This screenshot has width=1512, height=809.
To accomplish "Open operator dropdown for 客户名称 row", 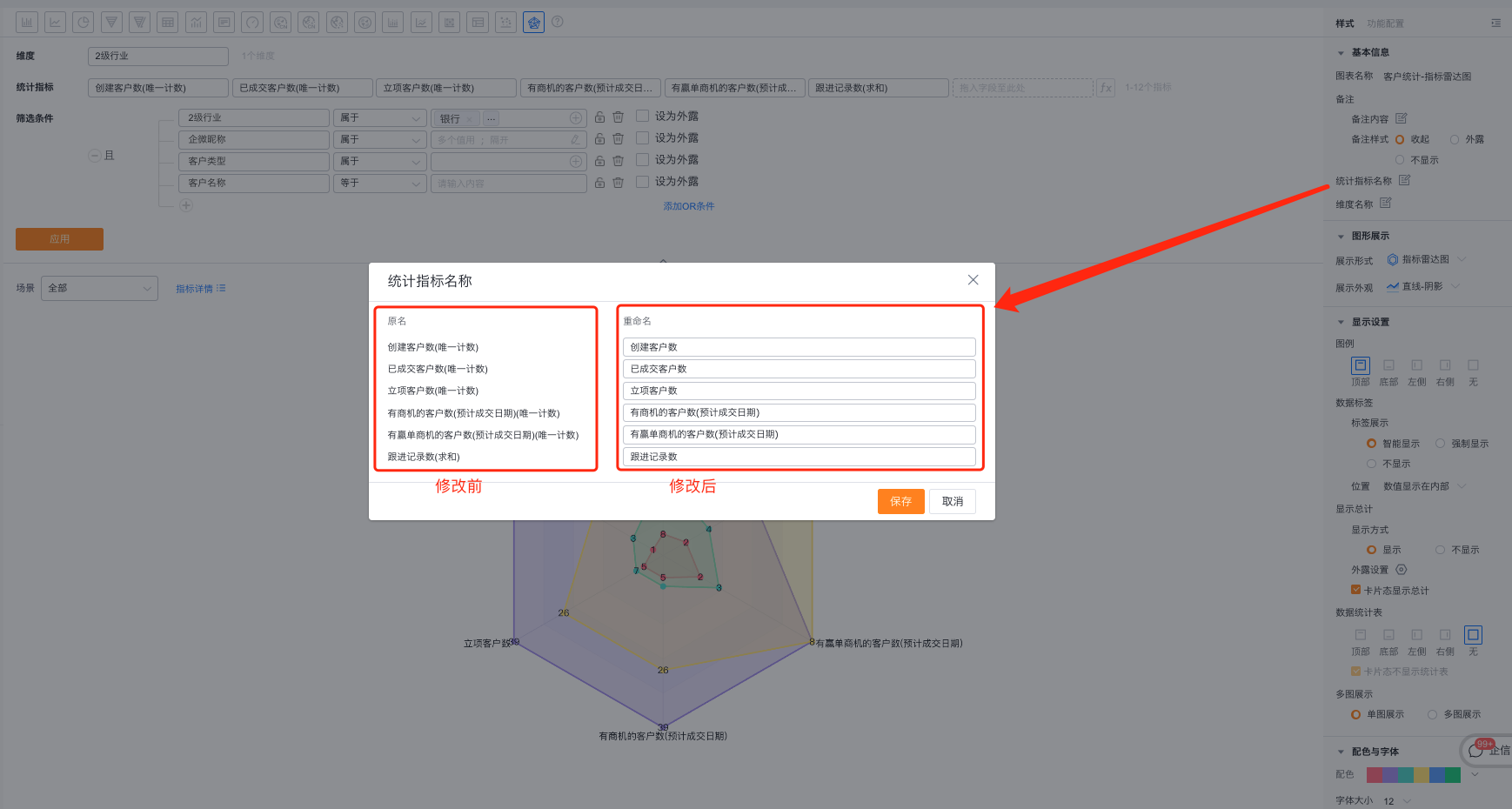I will click(379, 183).
